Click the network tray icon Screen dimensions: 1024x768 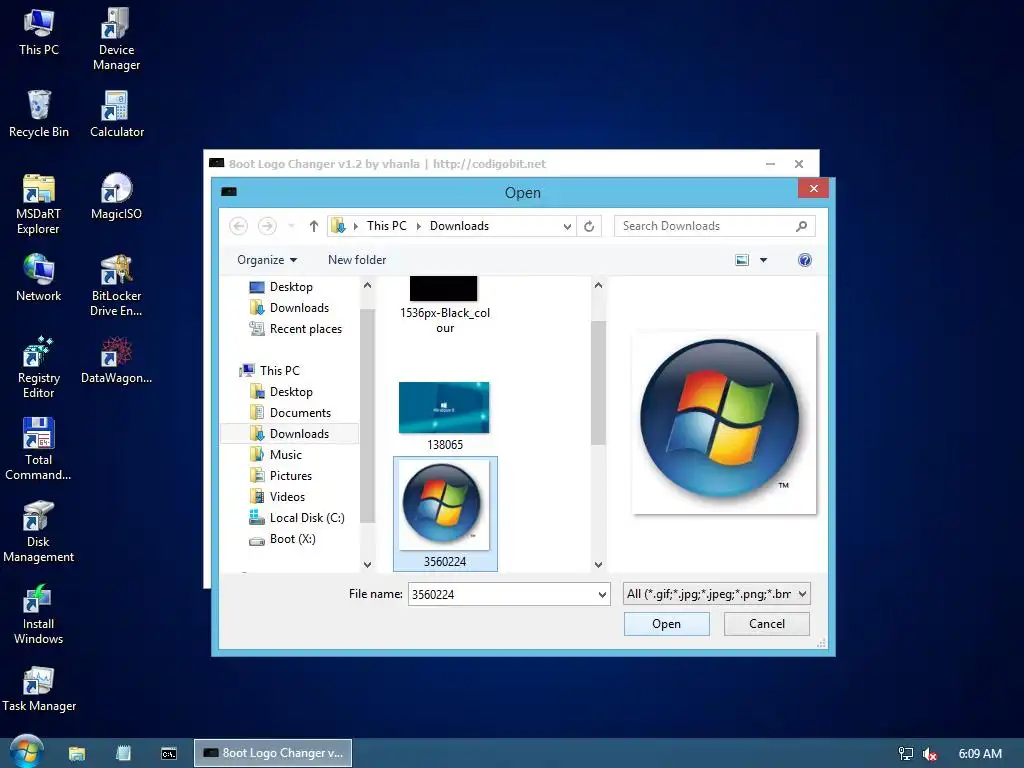click(906, 754)
